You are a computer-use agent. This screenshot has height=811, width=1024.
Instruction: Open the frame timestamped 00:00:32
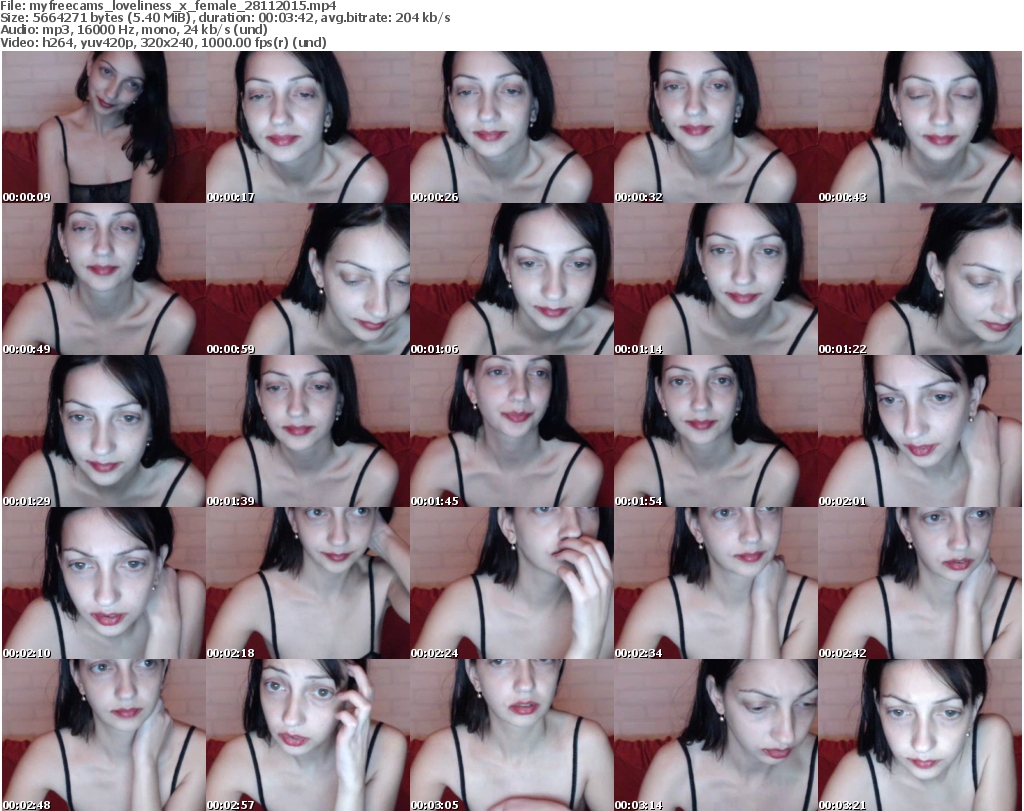pos(716,127)
